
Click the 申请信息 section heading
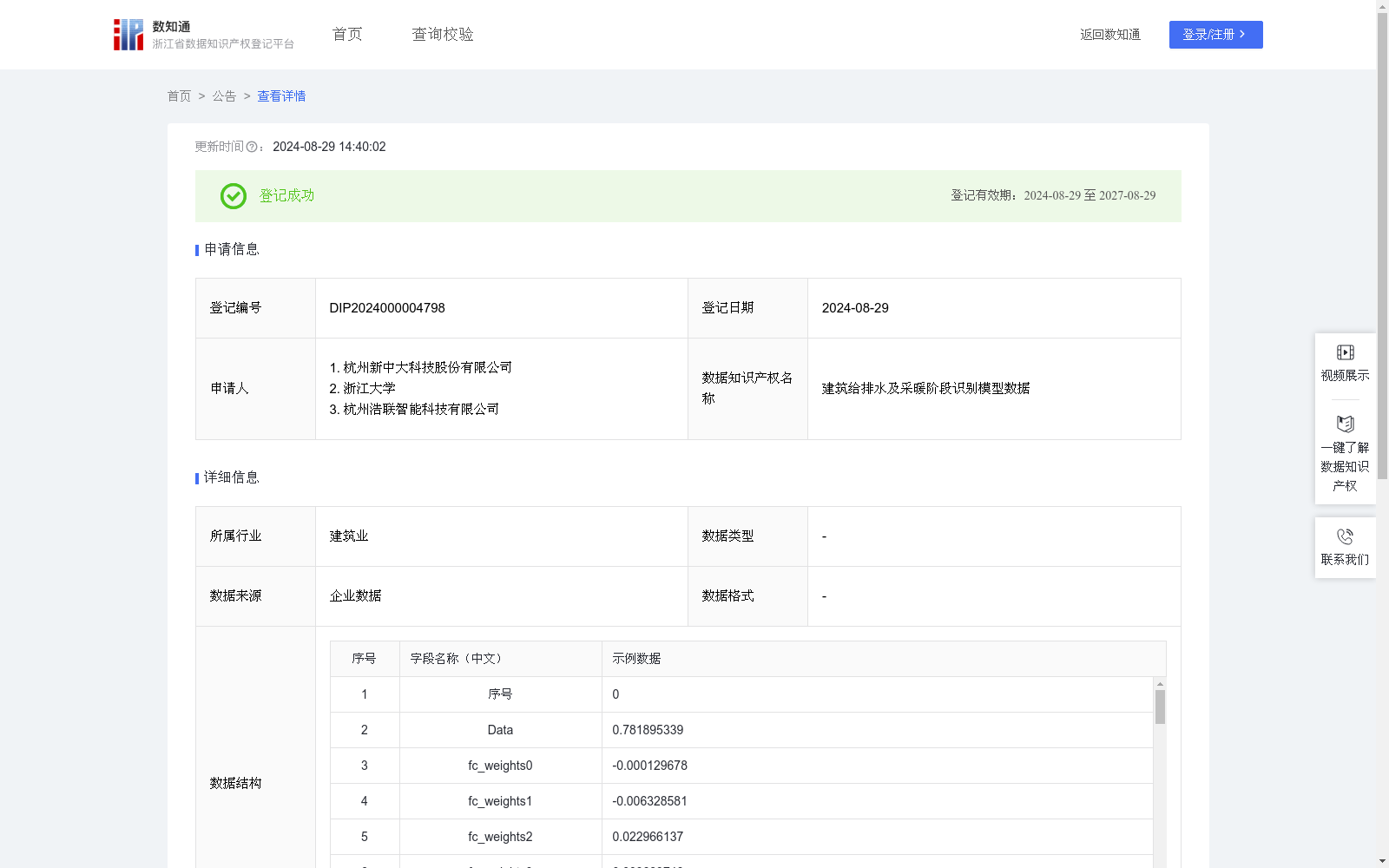click(x=232, y=250)
